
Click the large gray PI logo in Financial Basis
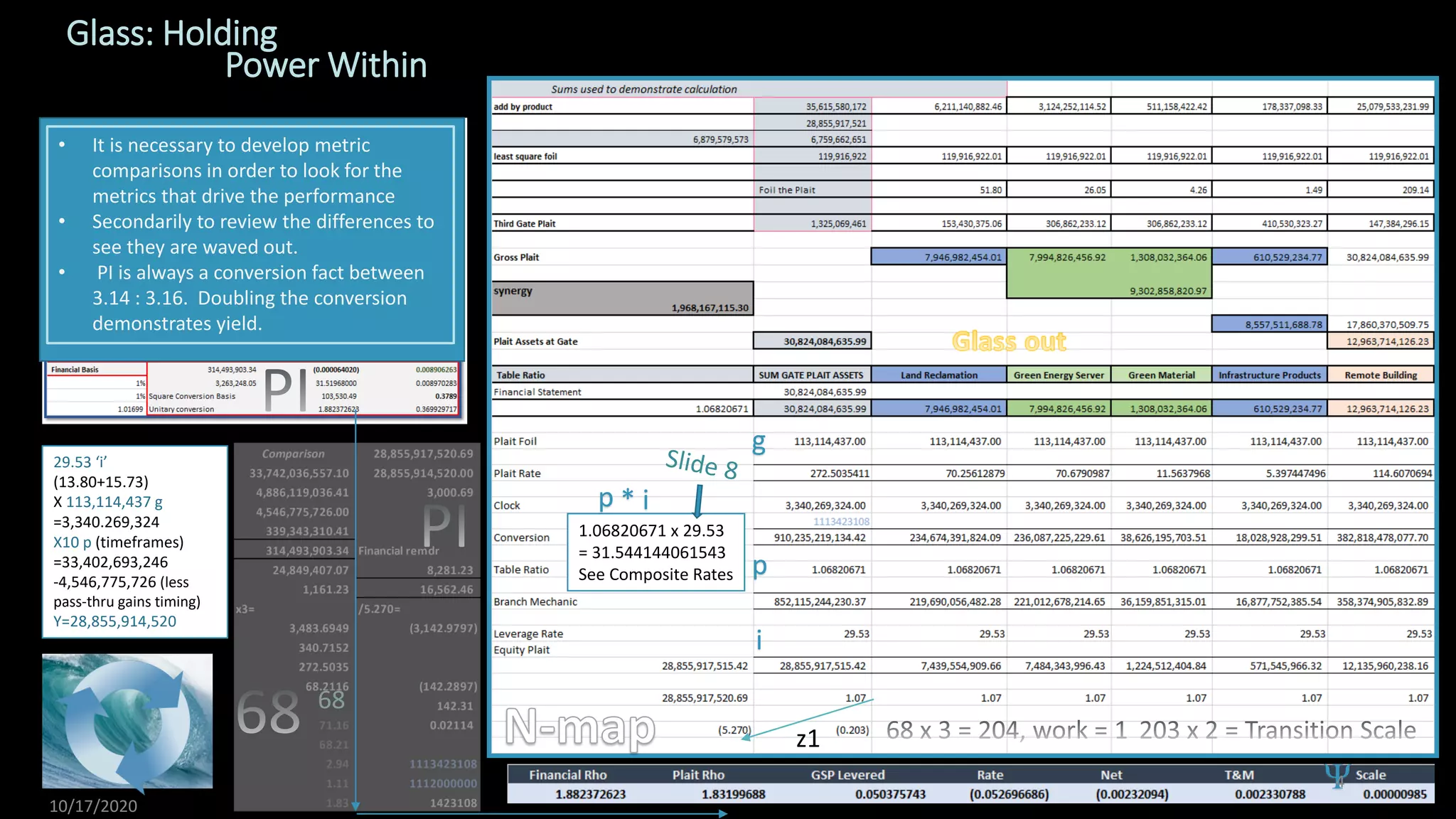click(x=286, y=391)
